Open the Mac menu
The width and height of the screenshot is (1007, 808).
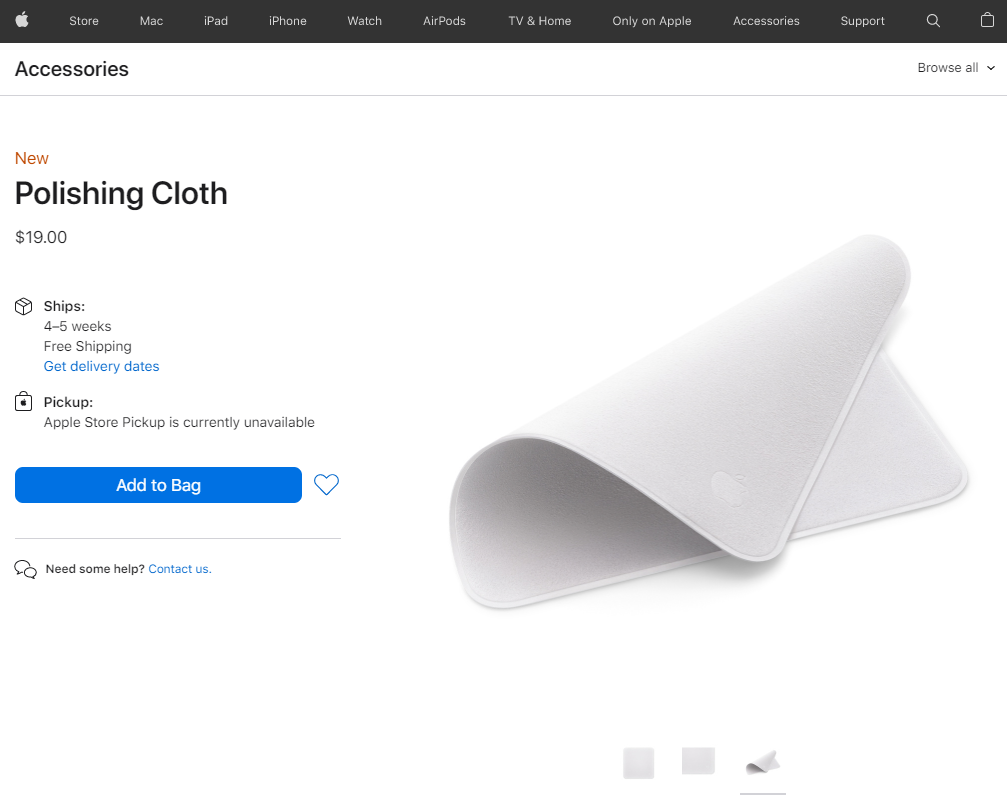pyautogui.click(x=151, y=21)
